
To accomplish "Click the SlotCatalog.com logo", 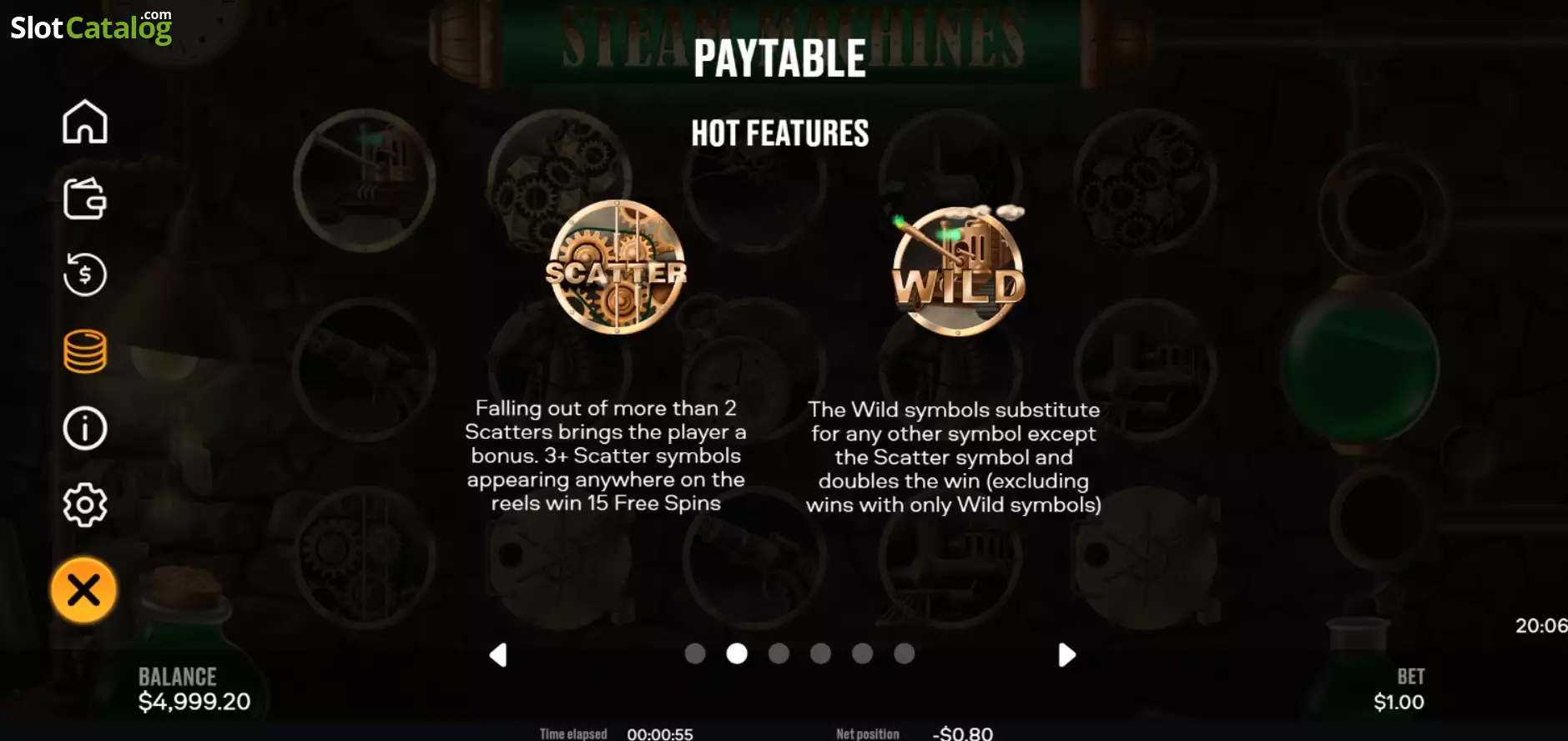I will coord(91,27).
